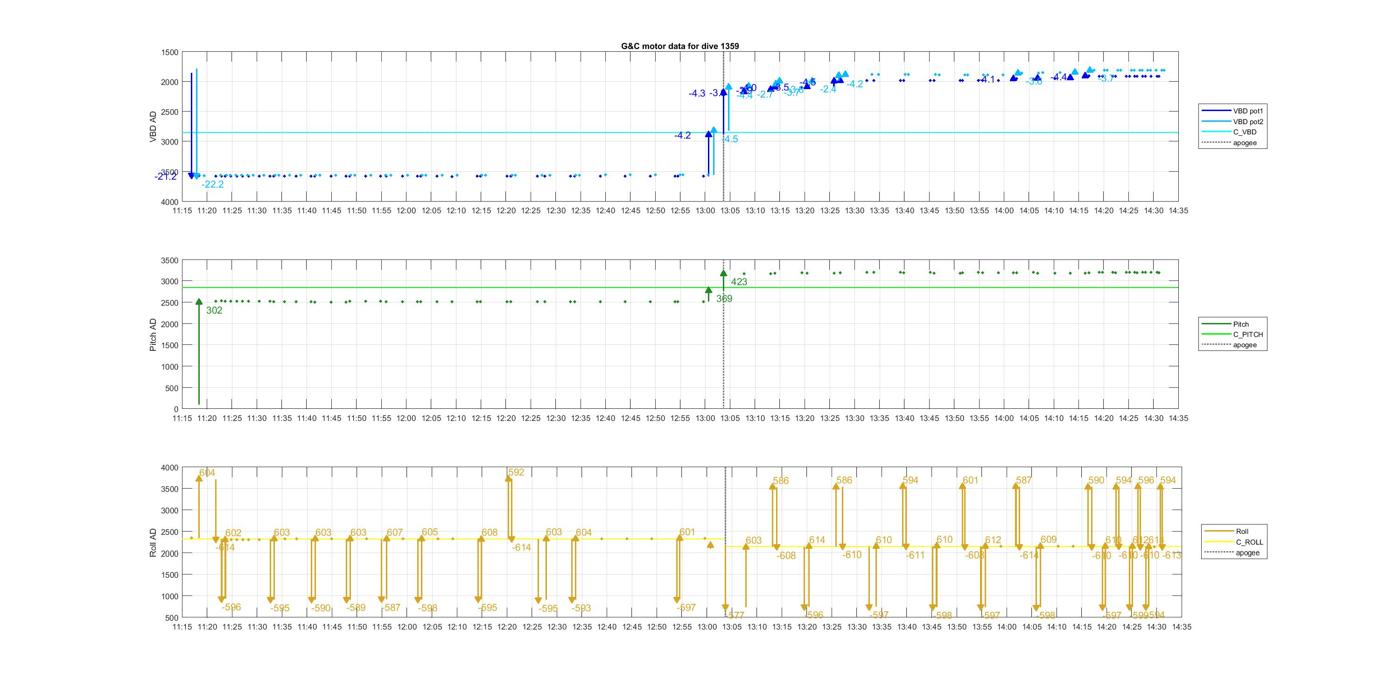Image resolution: width=1400 pixels, height=693 pixels.
Task: Select the 'VBD pot1' legend entry
Action: [x=1248, y=110]
